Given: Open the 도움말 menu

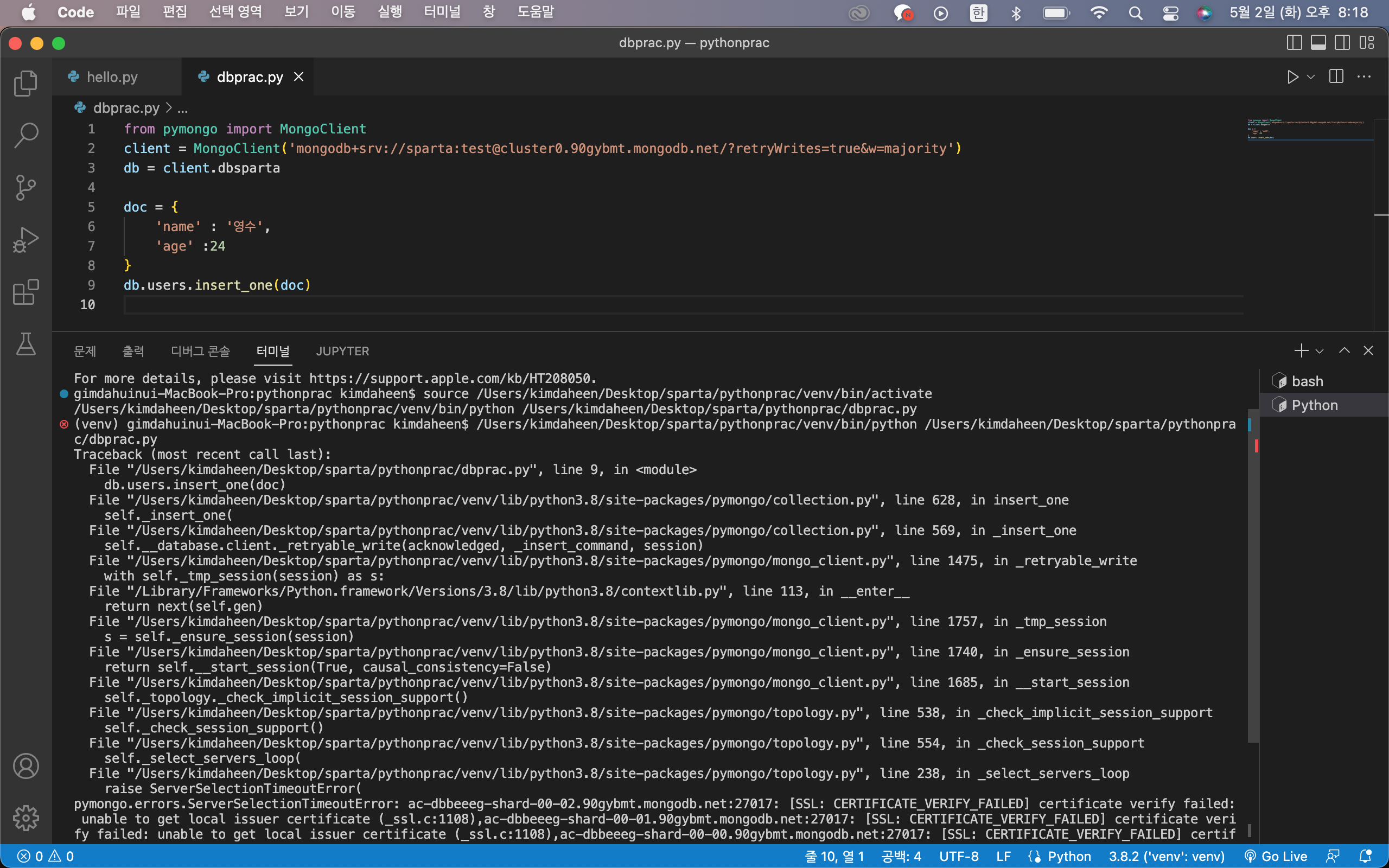Looking at the screenshot, I should tap(536, 12).
